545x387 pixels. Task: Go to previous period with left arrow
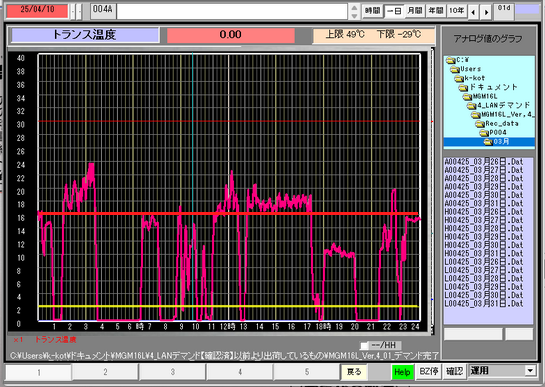473,12
